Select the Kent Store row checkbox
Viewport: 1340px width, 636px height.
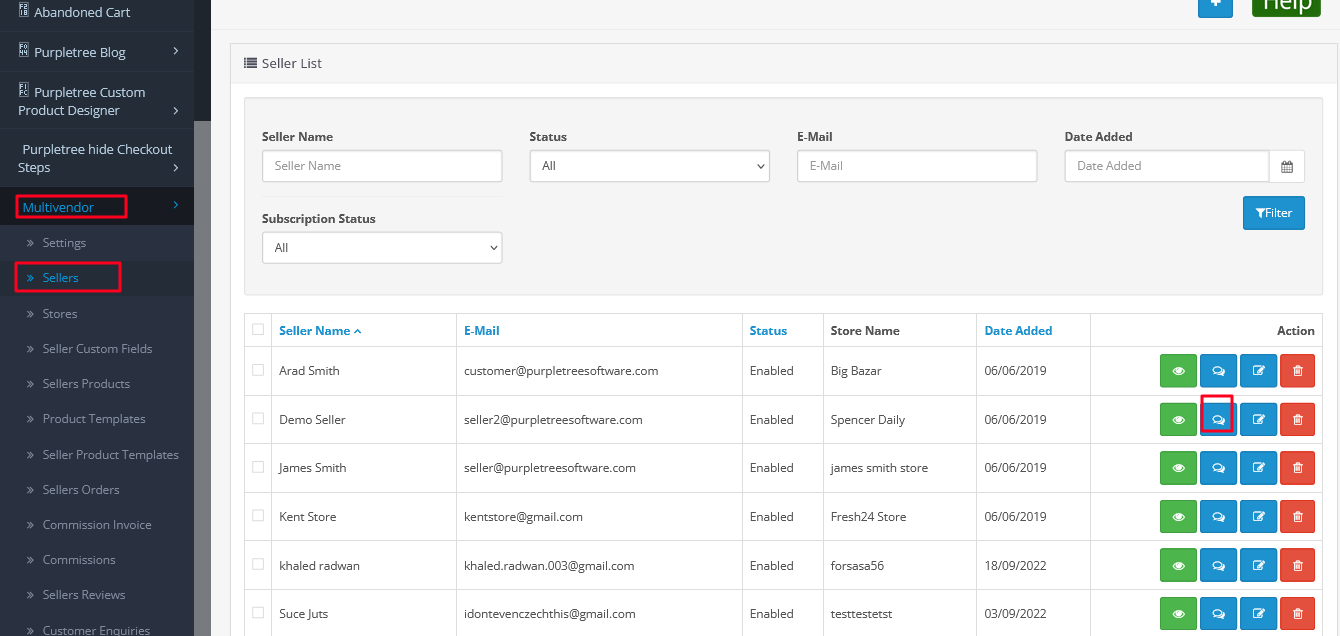[x=259, y=516]
